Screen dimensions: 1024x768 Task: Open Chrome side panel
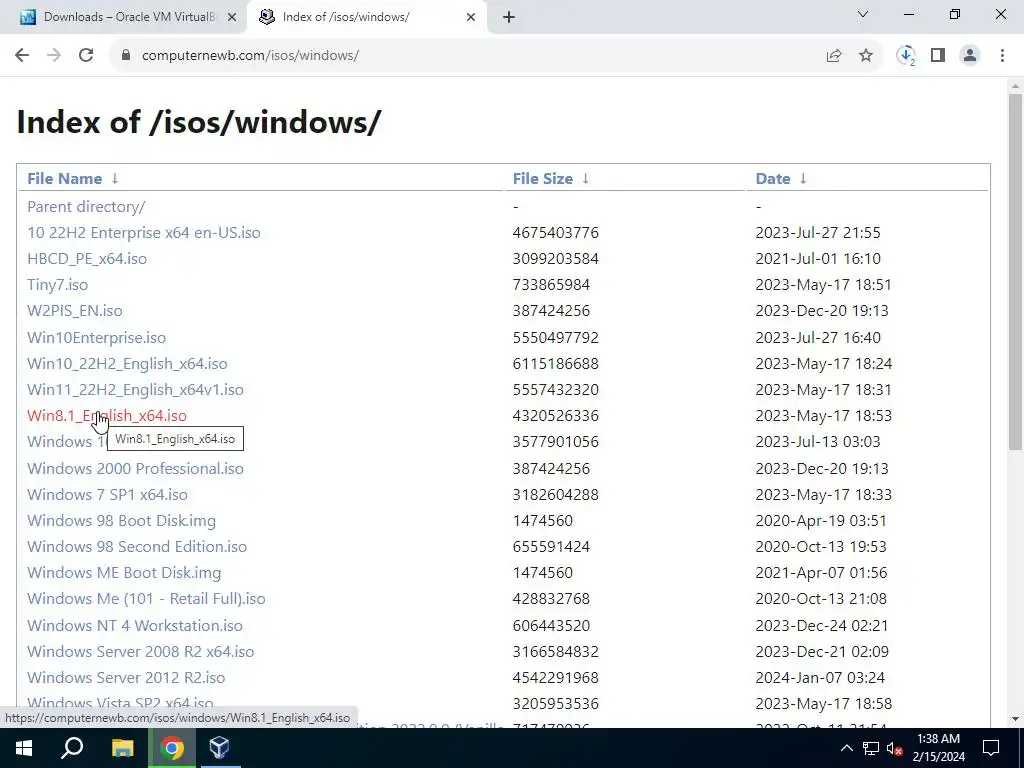pos(938,56)
